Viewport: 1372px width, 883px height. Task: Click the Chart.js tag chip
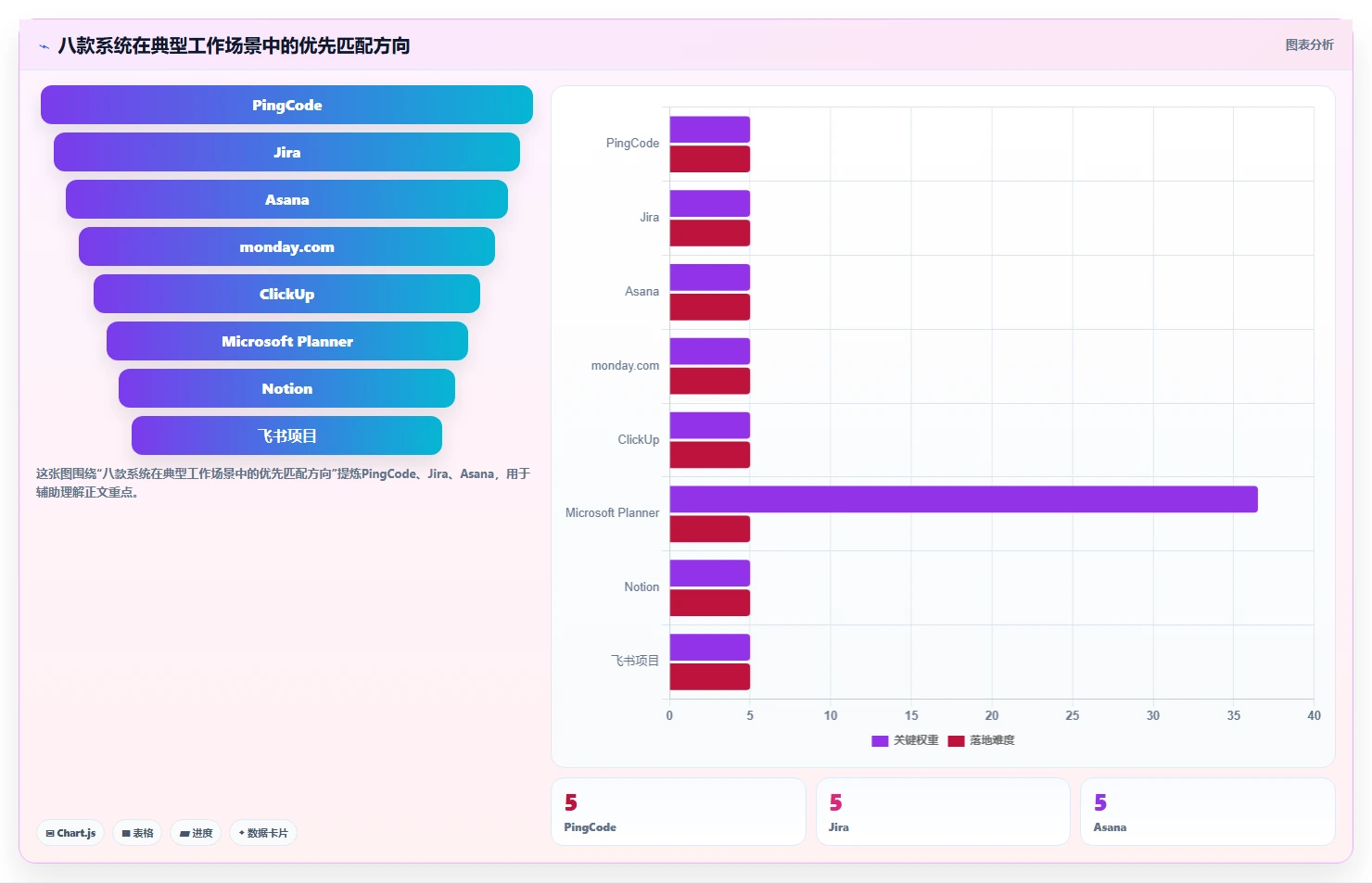[70, 833]
